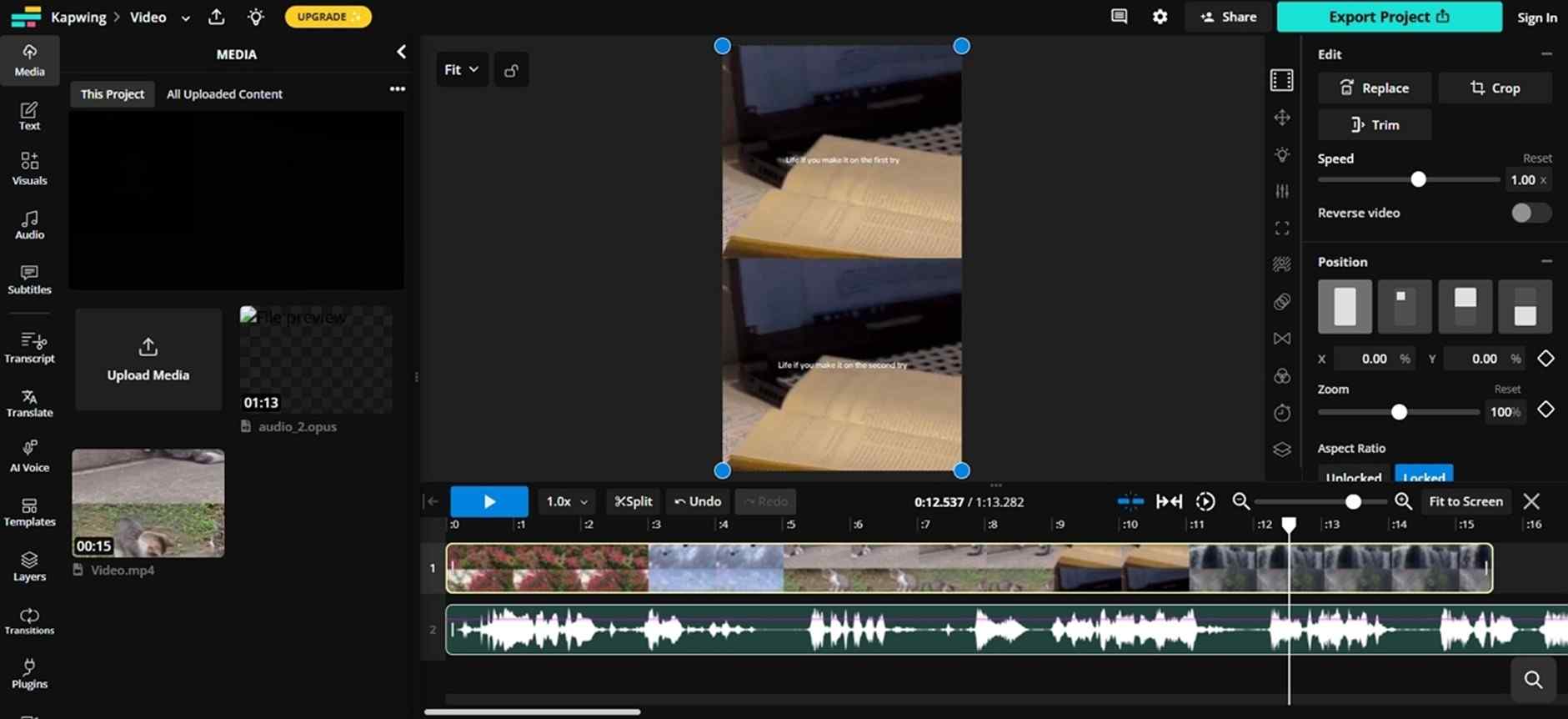Open the Transcript panel

(29, 348)
